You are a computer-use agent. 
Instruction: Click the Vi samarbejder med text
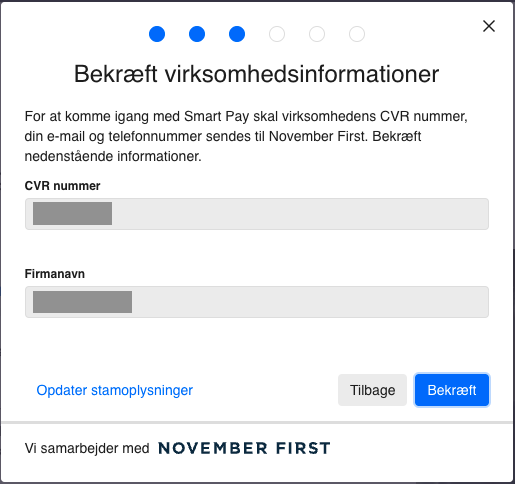tap(87, 448)
